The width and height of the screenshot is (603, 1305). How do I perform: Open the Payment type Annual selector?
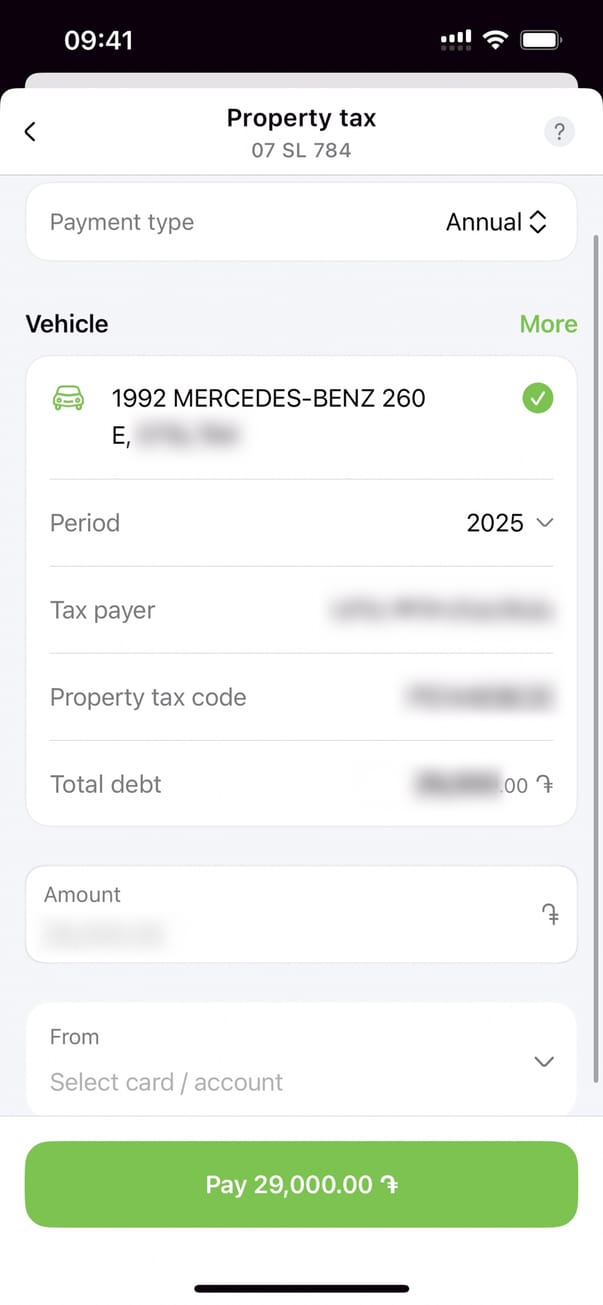[496, 222]
